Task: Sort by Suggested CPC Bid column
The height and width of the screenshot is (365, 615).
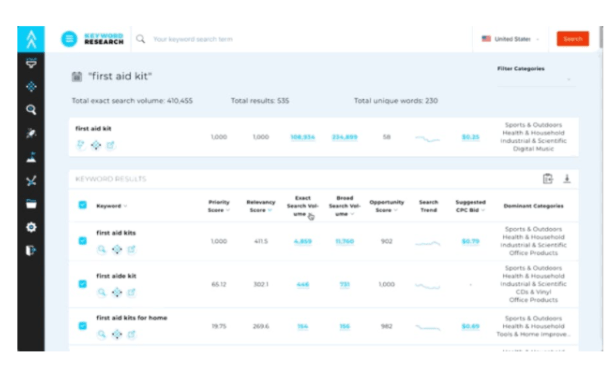Action: pos(470,206)
